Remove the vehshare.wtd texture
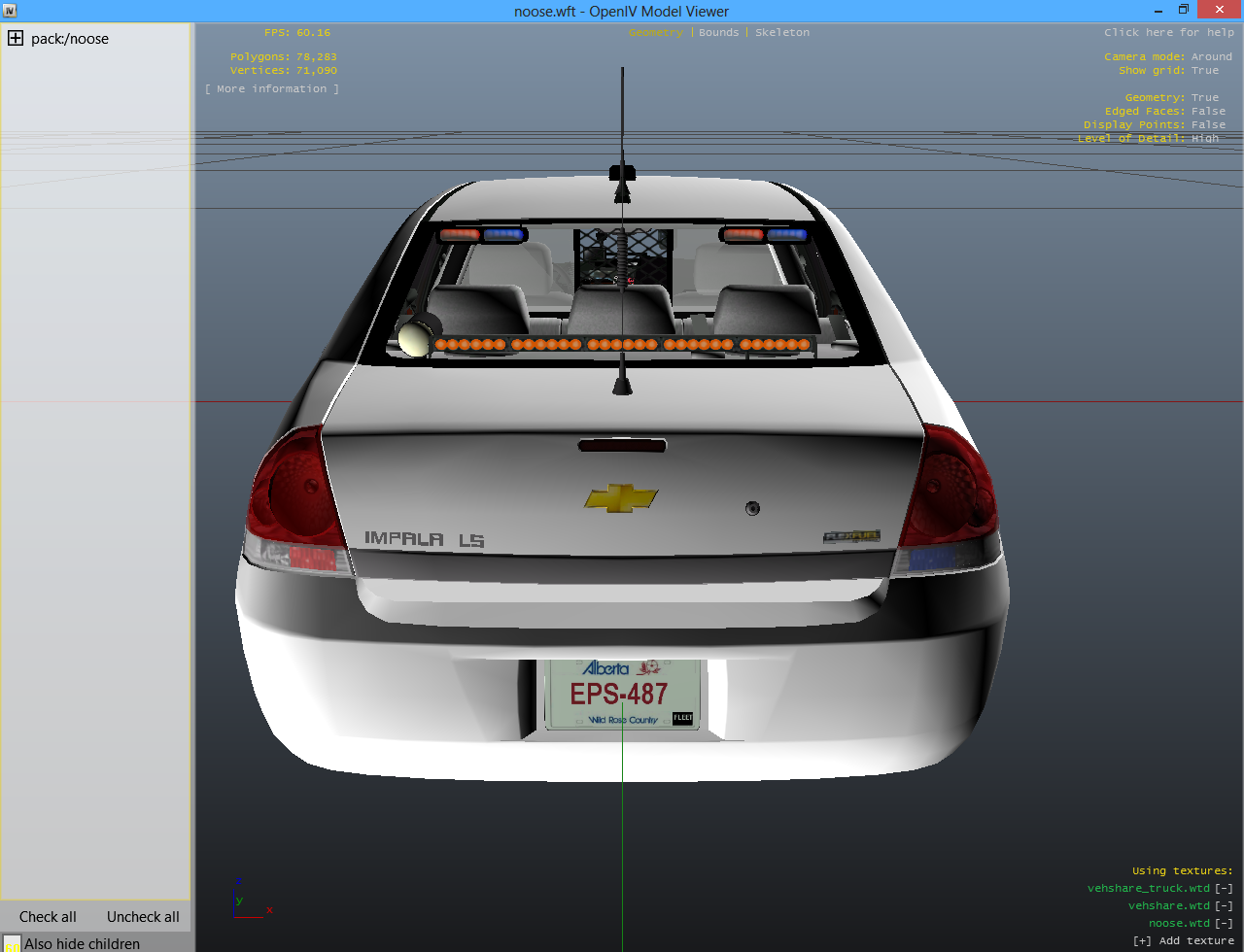This screenshot has height=952, width=1244. tap(1224, 905)
